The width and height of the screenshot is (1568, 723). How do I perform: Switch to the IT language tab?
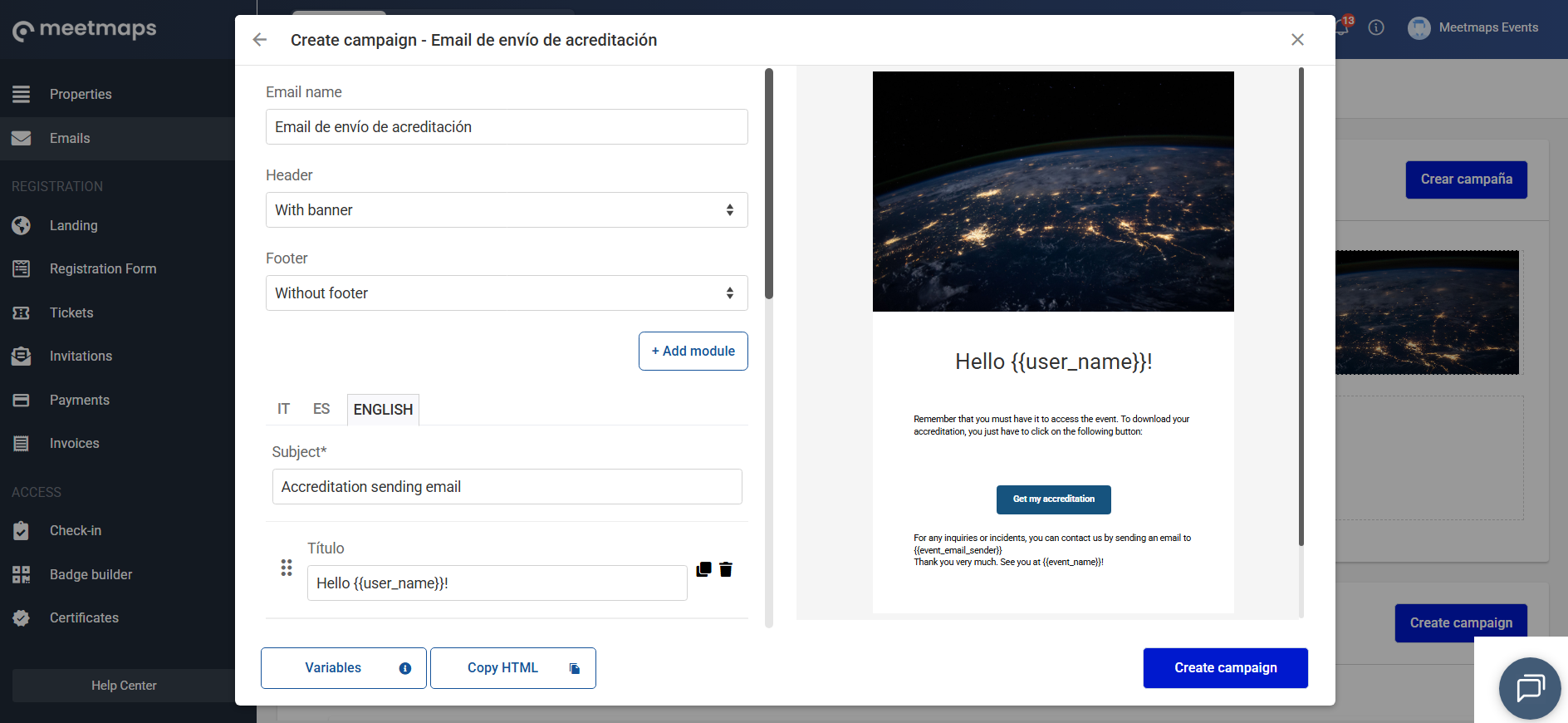click(284, 410)
